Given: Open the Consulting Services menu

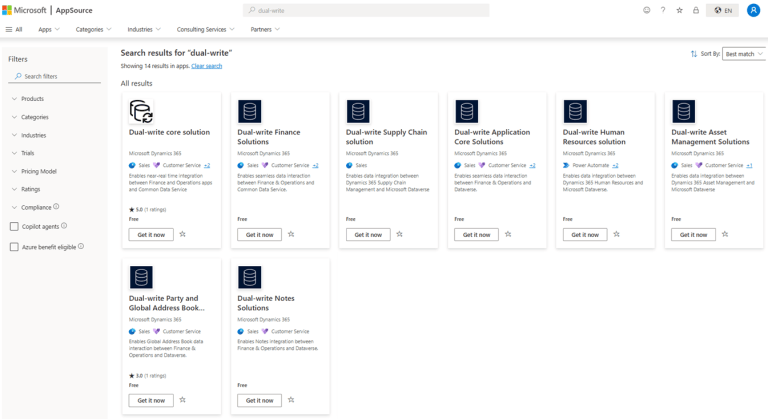Looking at the screenshot, I should 206,29.
